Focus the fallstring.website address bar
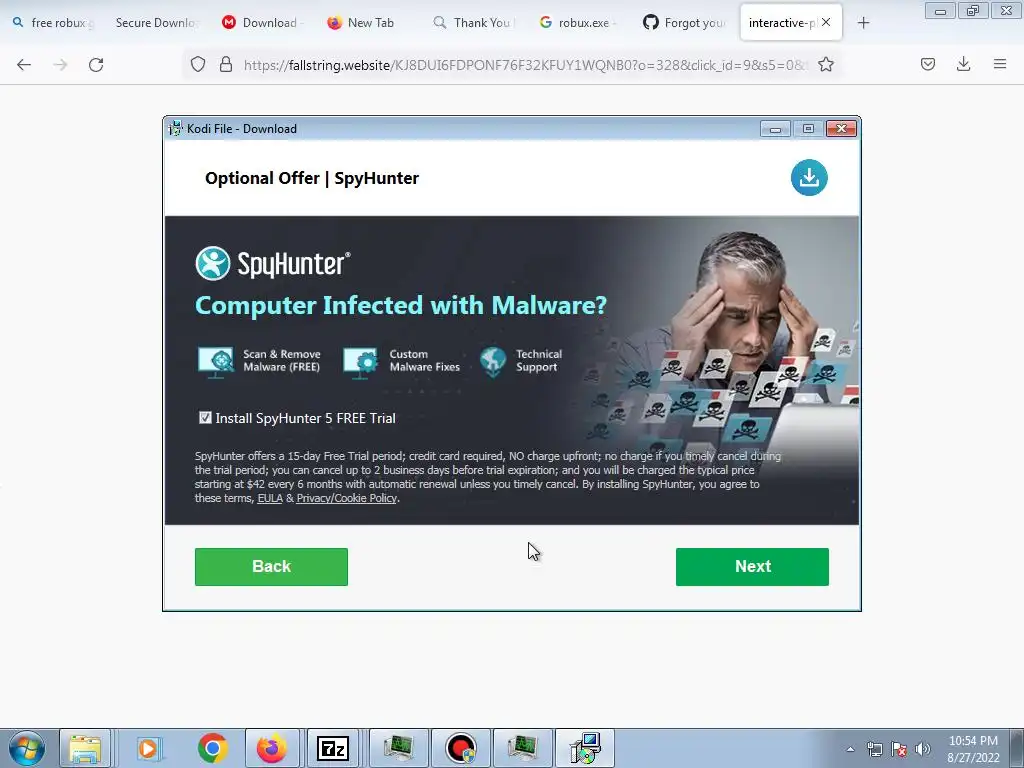Image resolution: width=1024 pixels, height=768 pixels. click(526, 65)
